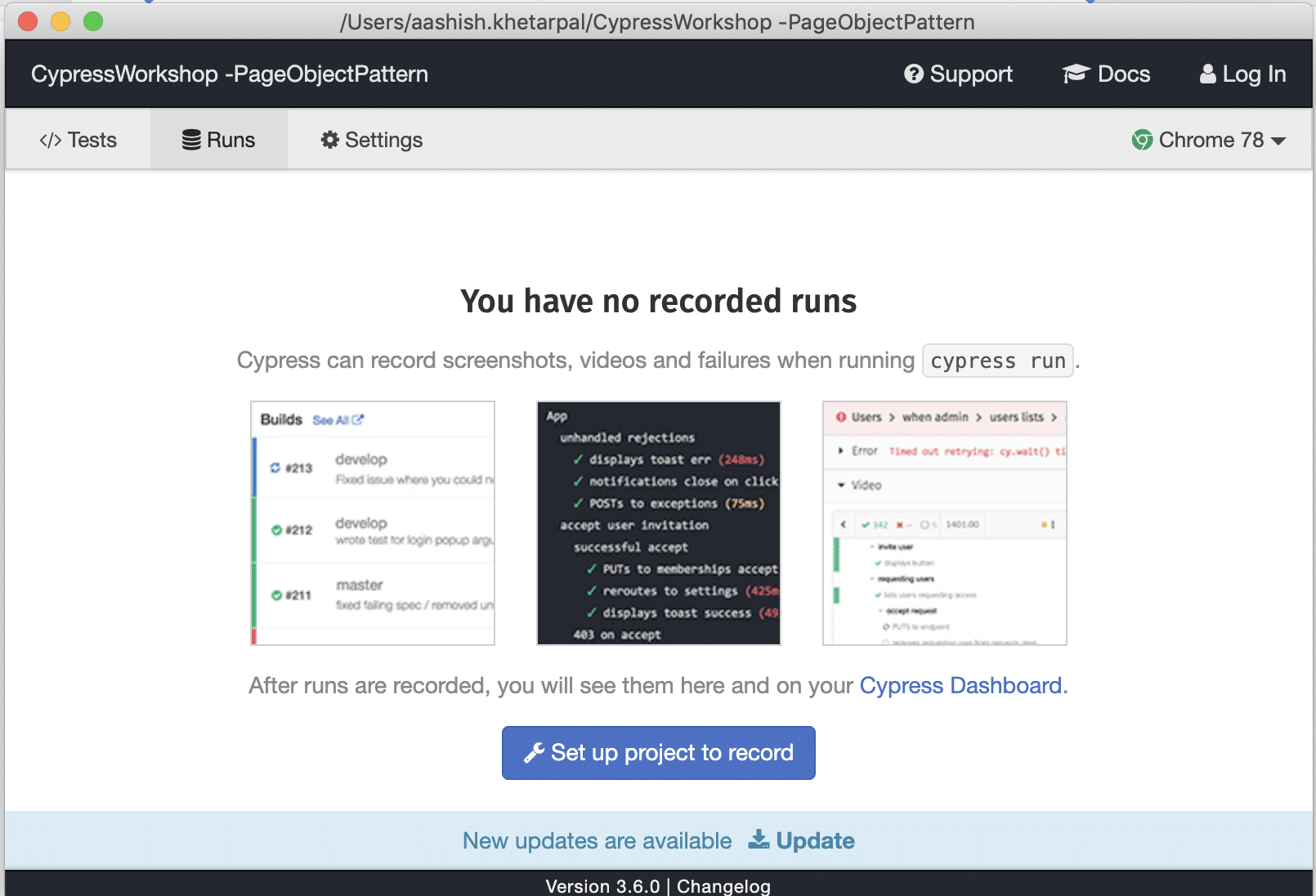Click the Chrome browser icon
Screen dimensions: 1316x896
pyautogui.click(x=1141, y=140)
